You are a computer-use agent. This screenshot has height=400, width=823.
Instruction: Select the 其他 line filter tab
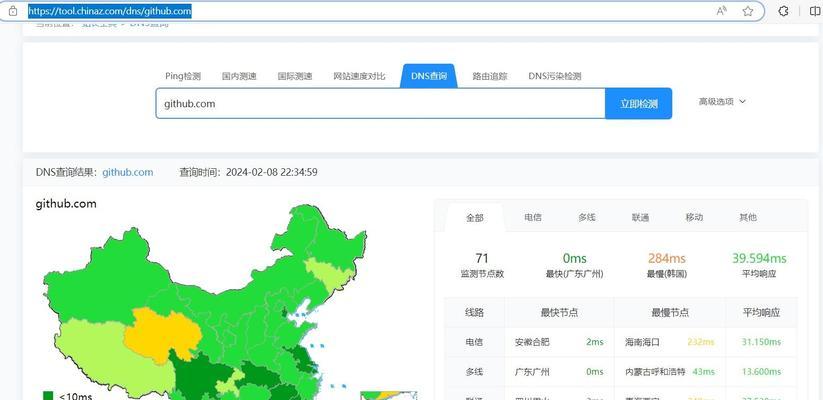[748, 217]
